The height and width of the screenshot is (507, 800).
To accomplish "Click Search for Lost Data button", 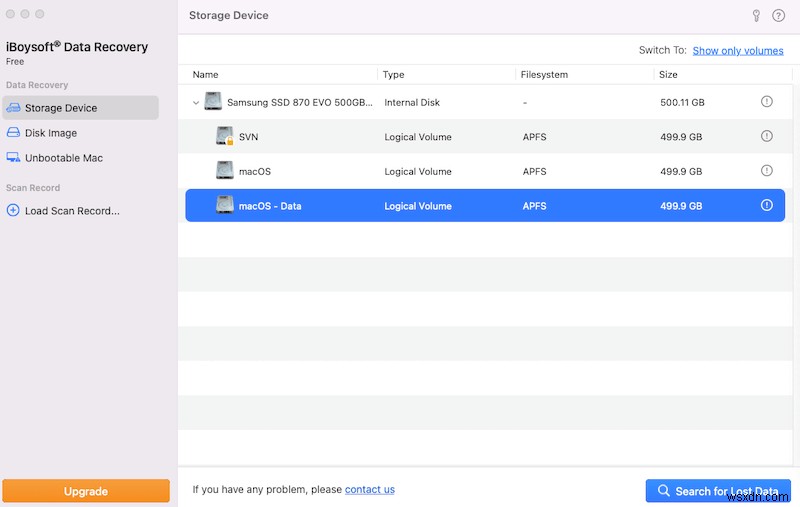I will (716, 491).
